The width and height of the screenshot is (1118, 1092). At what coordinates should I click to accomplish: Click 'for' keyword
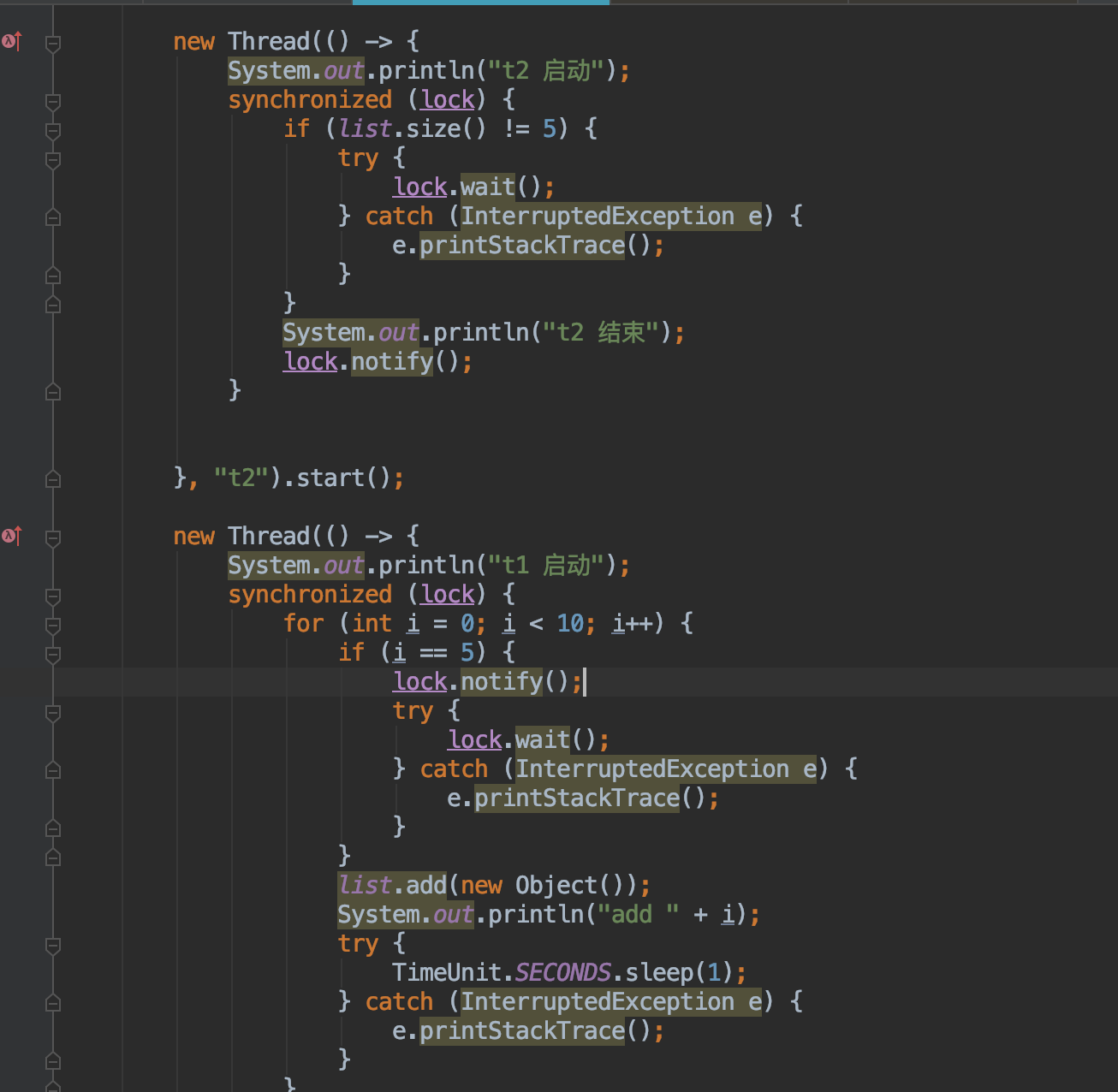tap(303, 623)
